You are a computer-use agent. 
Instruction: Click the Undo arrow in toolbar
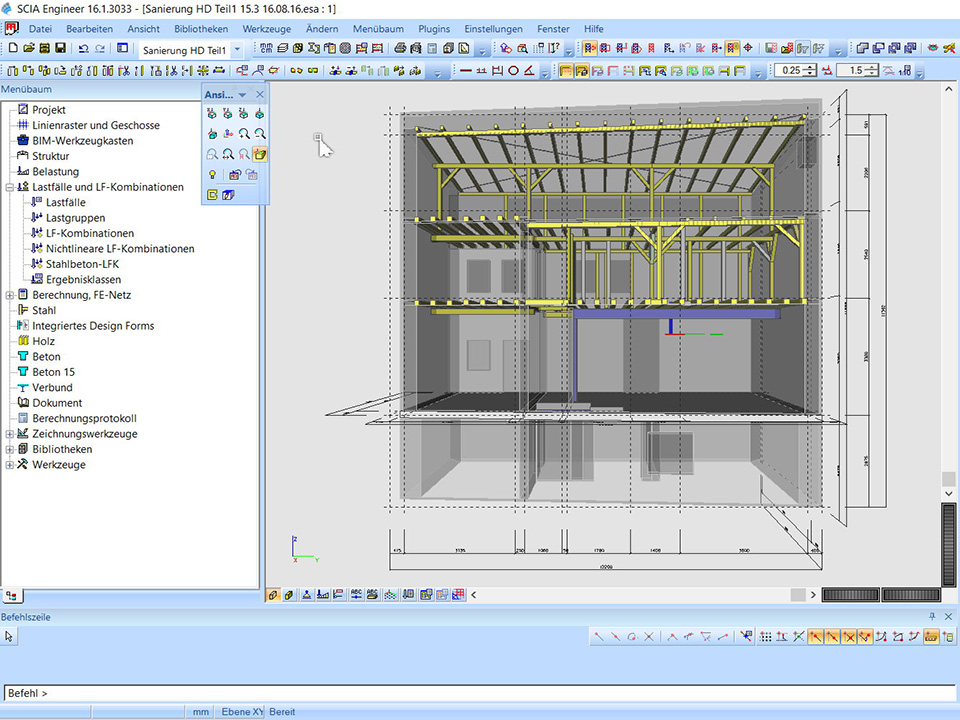[83, 48]
